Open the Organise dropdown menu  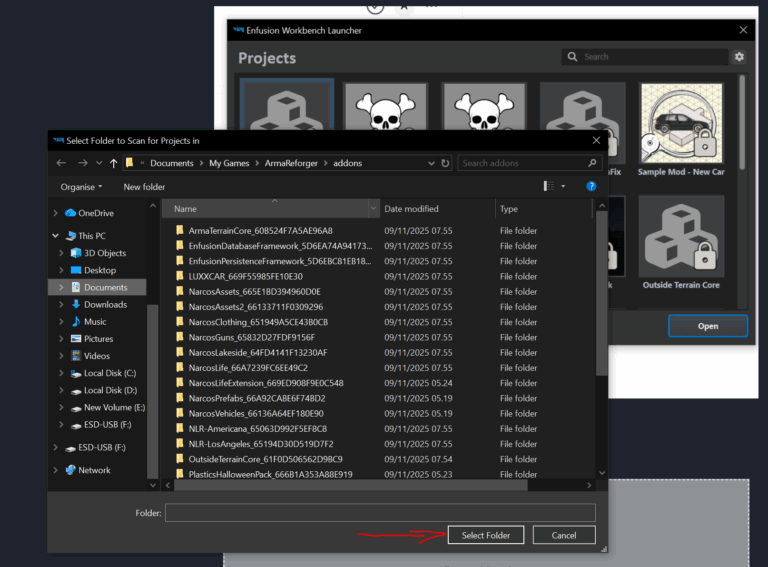point(81,187)
